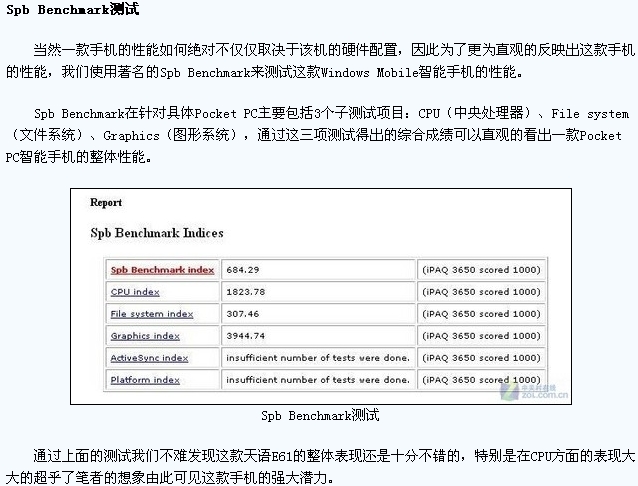Select the 3944.74 graphics score
Image resolution: width=638 pixels, height=486 pixels.
coord(245,336)
